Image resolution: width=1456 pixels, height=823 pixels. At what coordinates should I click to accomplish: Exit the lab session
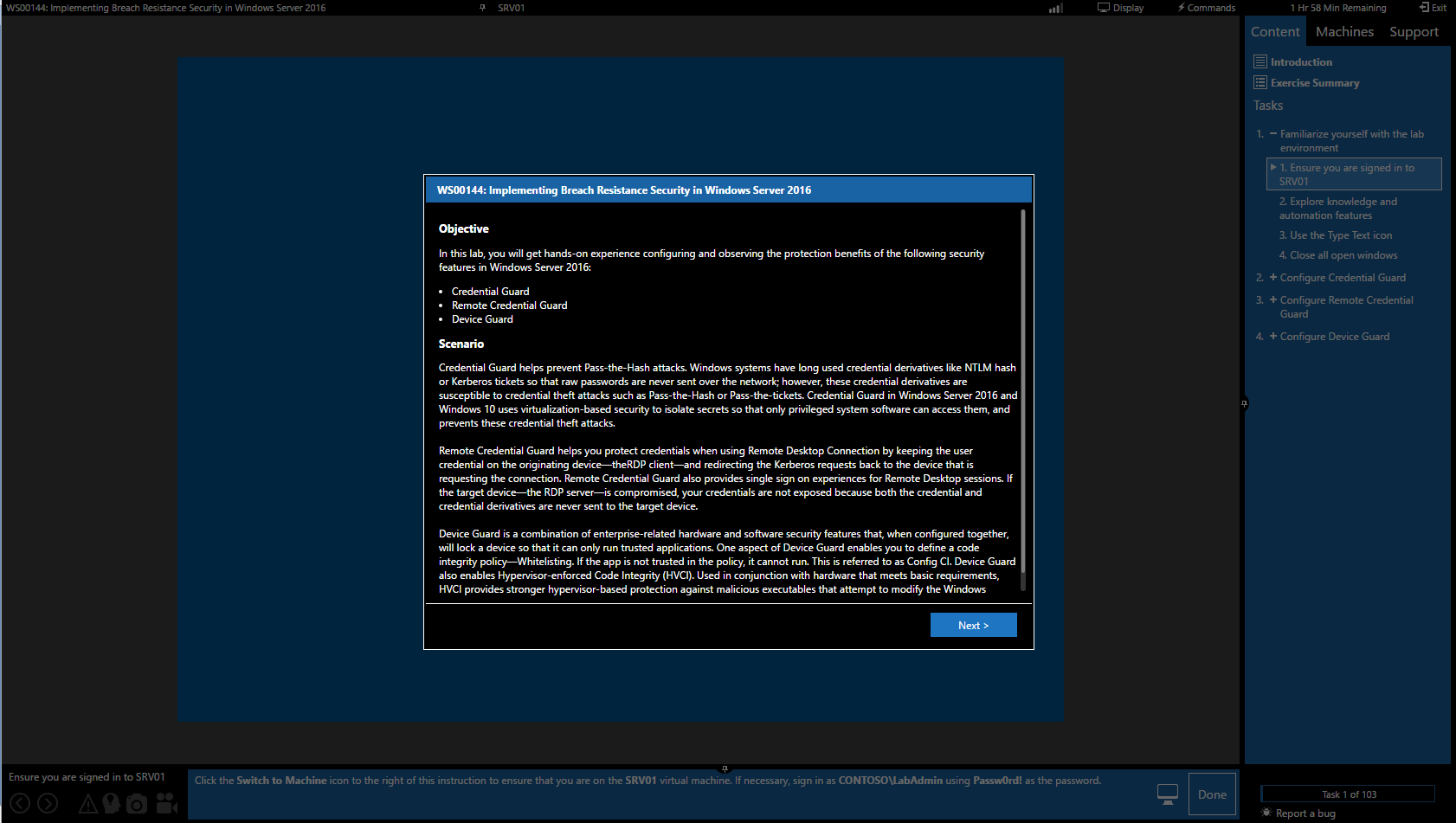pyautogui.click(x=1433, y=8)
